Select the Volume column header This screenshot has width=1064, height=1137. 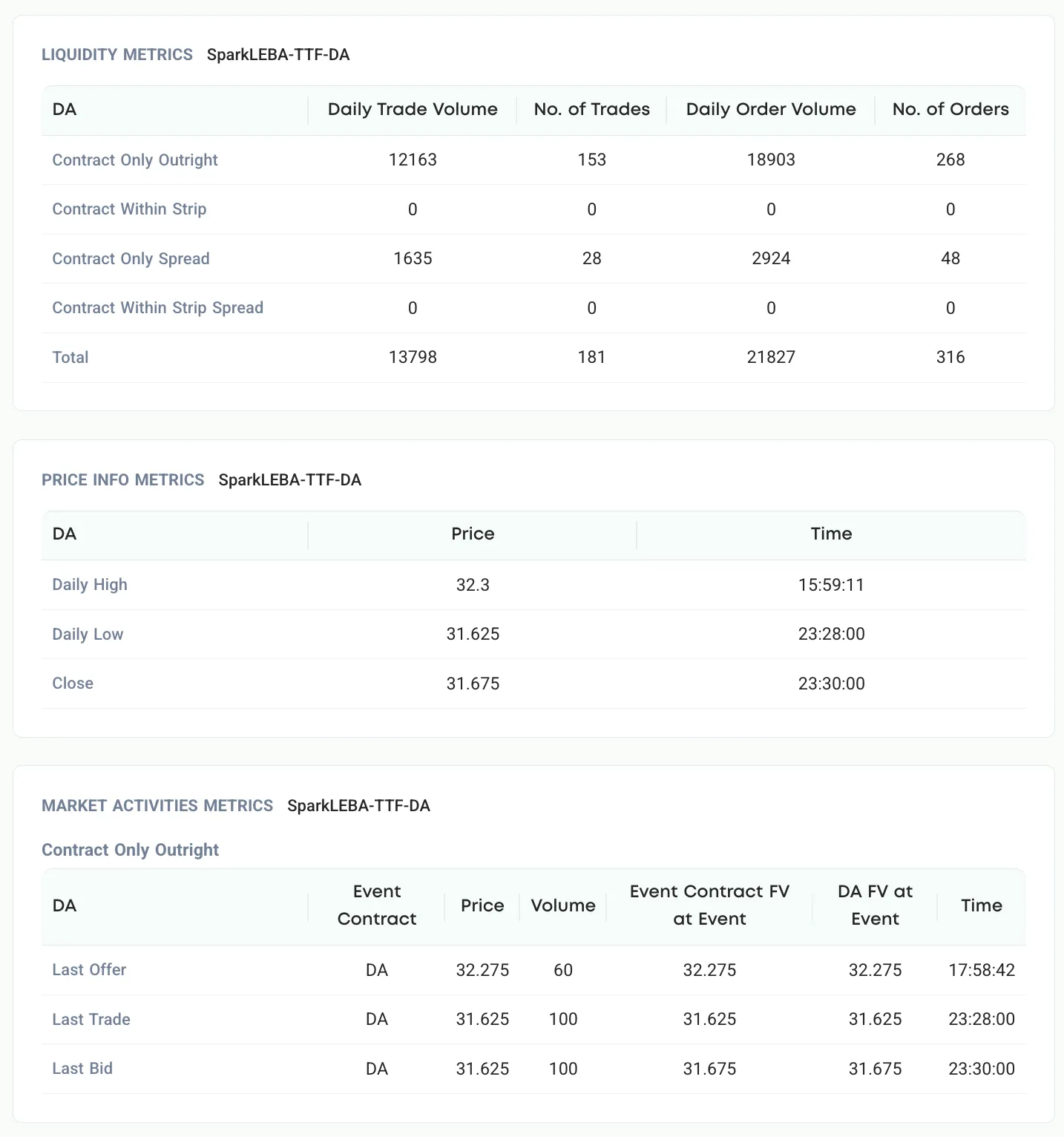[x=563, y=905]
